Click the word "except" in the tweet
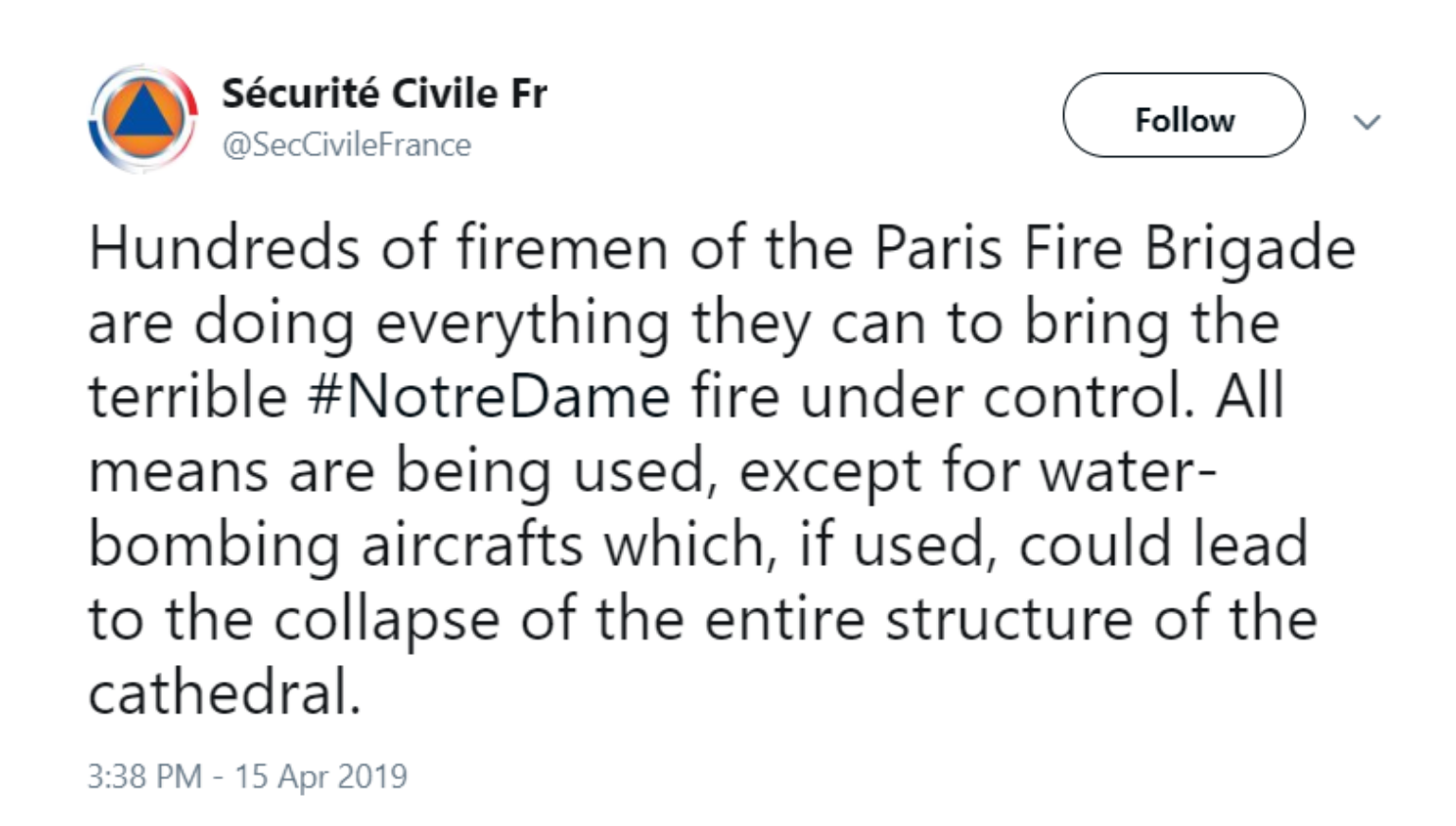Viewport: 1456px width, 826px height. click(830, 472)
